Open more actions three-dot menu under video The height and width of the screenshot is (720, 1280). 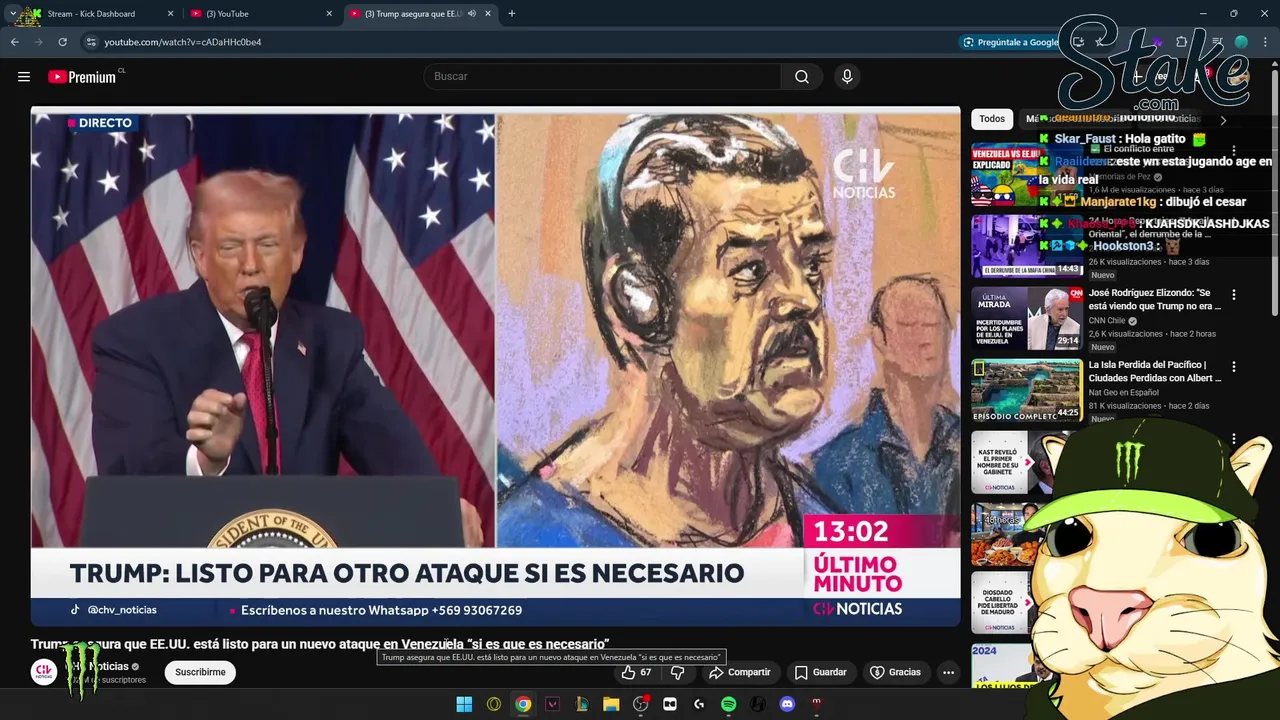pyautogui.click(x=948, y=672)
